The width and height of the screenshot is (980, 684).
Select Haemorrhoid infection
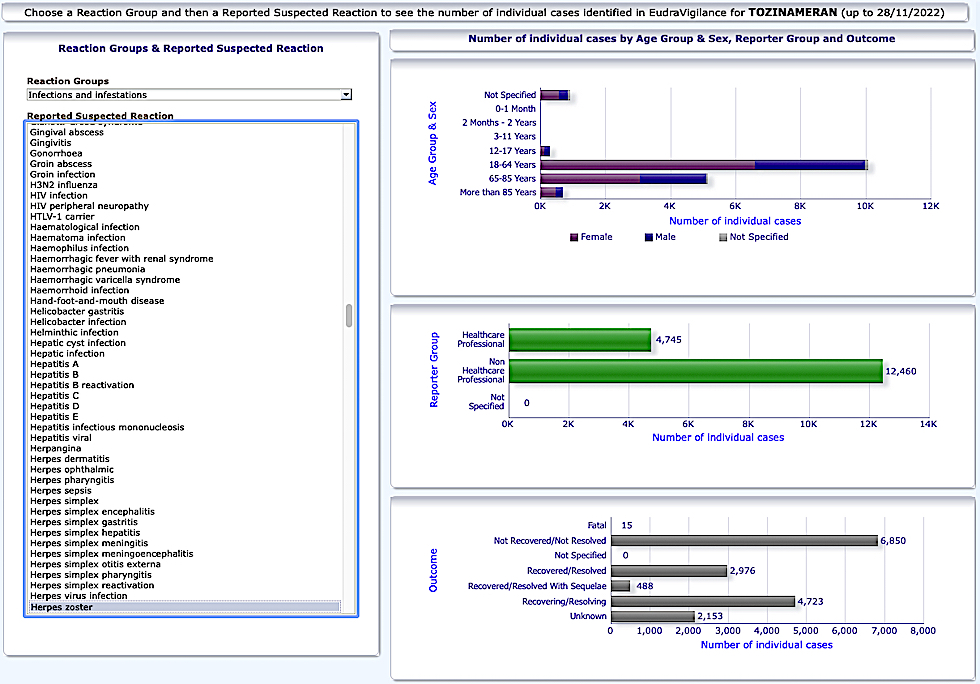(x=80, y=290)
